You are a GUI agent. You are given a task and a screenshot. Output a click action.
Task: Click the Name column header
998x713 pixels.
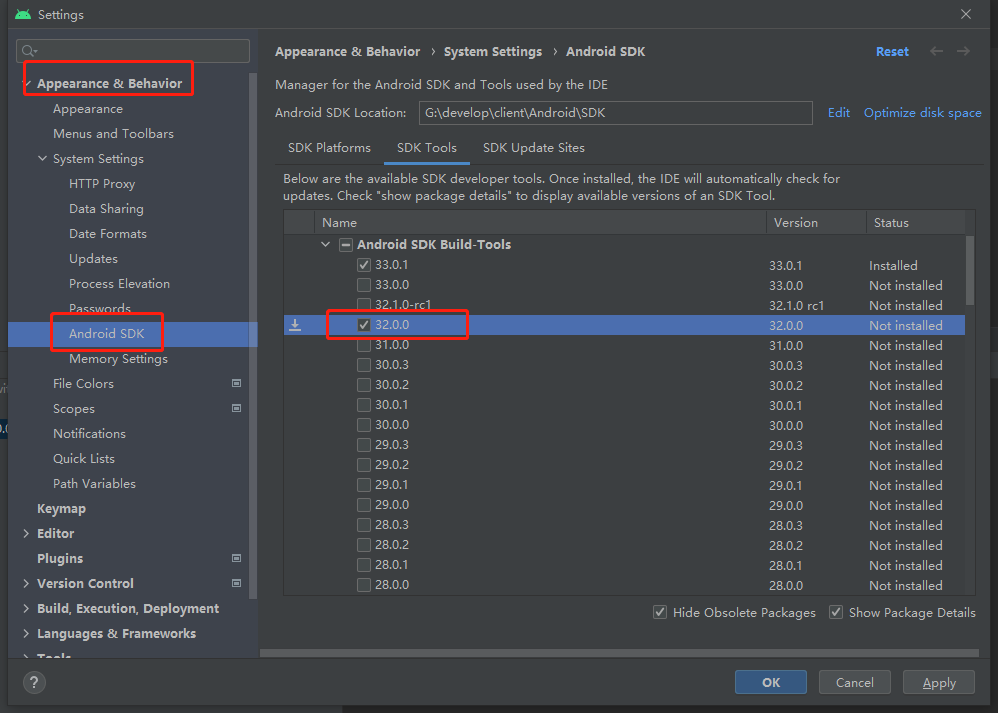(x=540, y=223)
